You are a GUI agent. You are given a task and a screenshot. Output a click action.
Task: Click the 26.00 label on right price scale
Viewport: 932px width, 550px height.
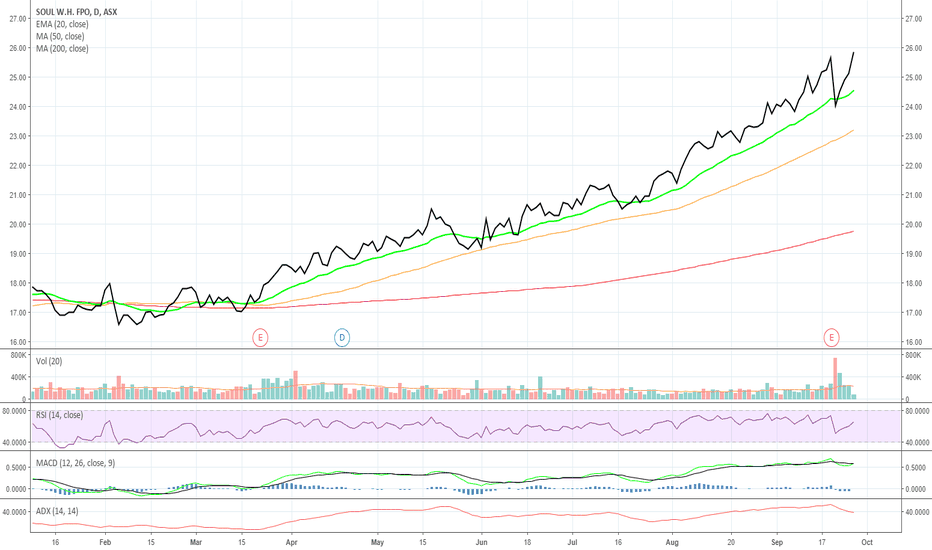913,48
